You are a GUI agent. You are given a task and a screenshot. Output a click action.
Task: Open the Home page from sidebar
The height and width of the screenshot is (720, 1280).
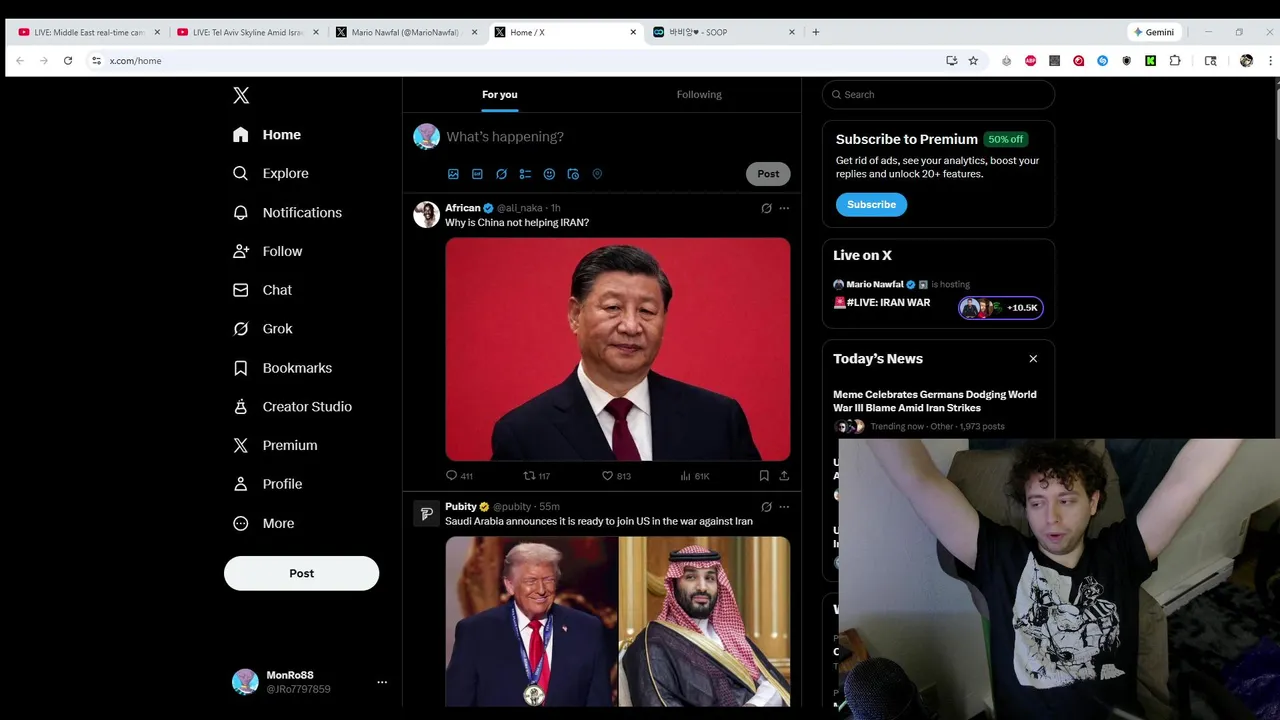(267, 135)
